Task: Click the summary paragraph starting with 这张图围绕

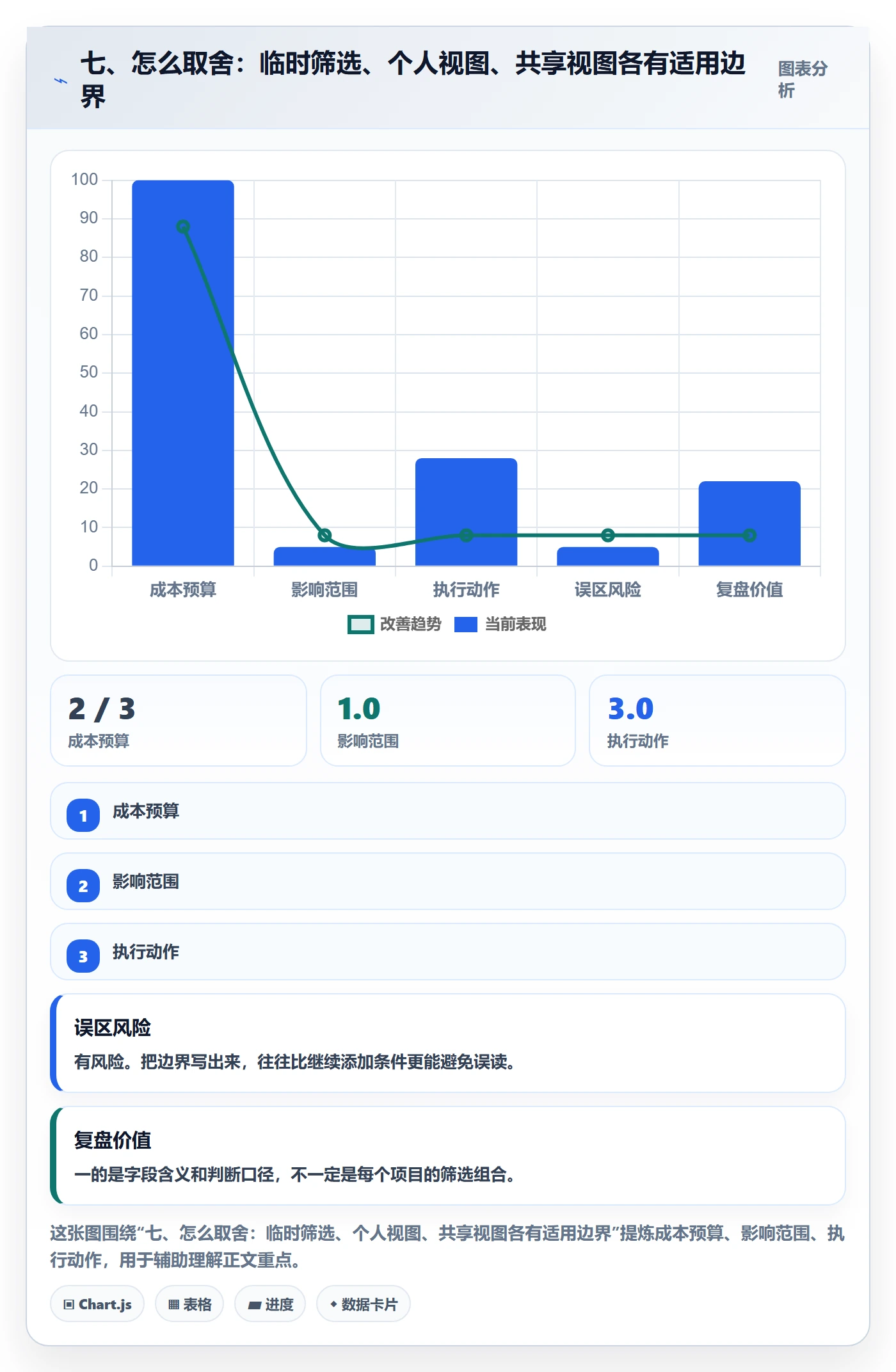Action: 447,1247
